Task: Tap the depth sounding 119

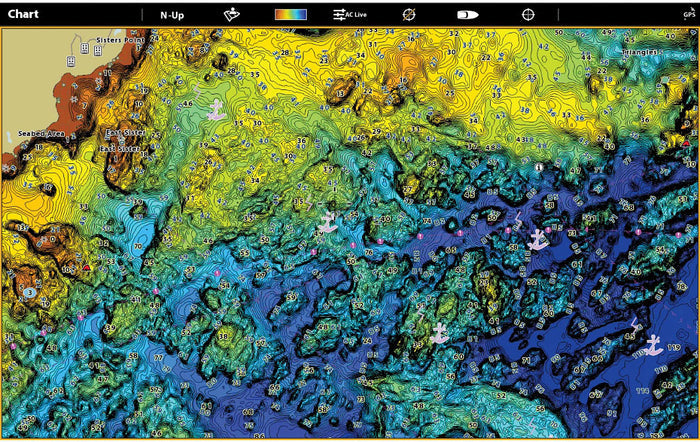Action: (674, 347)
